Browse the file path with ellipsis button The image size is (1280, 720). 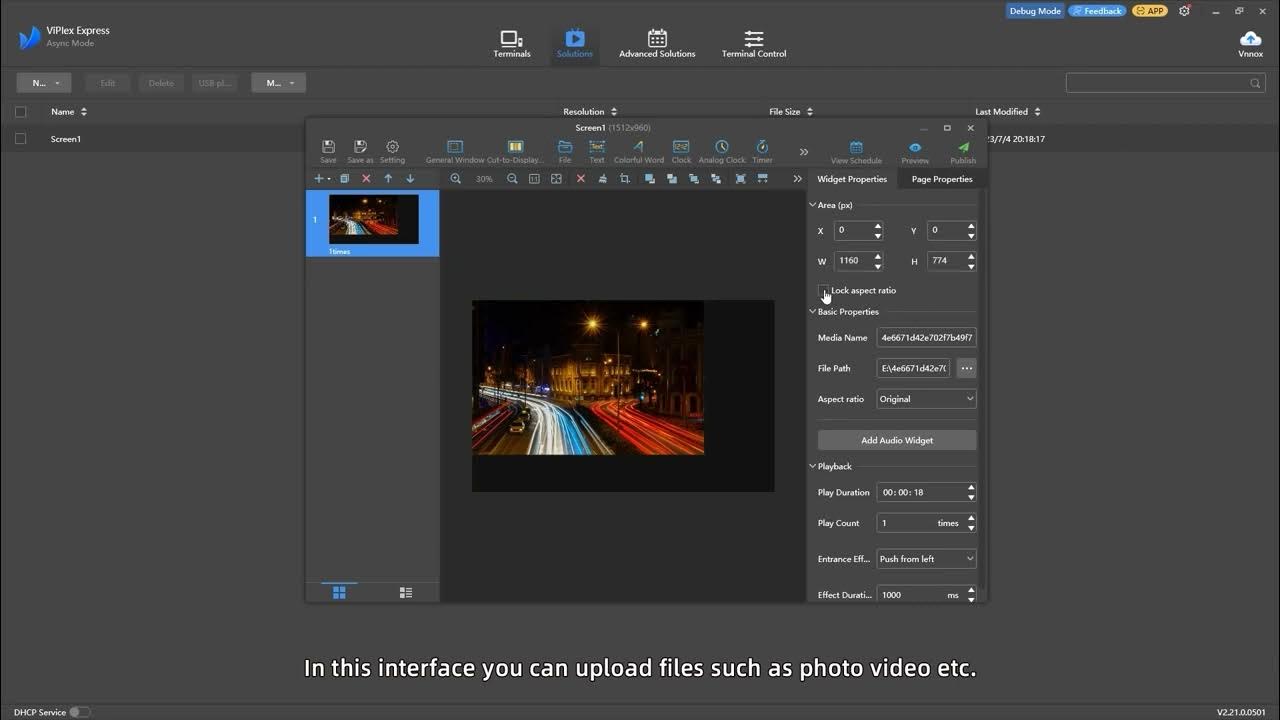966,368
